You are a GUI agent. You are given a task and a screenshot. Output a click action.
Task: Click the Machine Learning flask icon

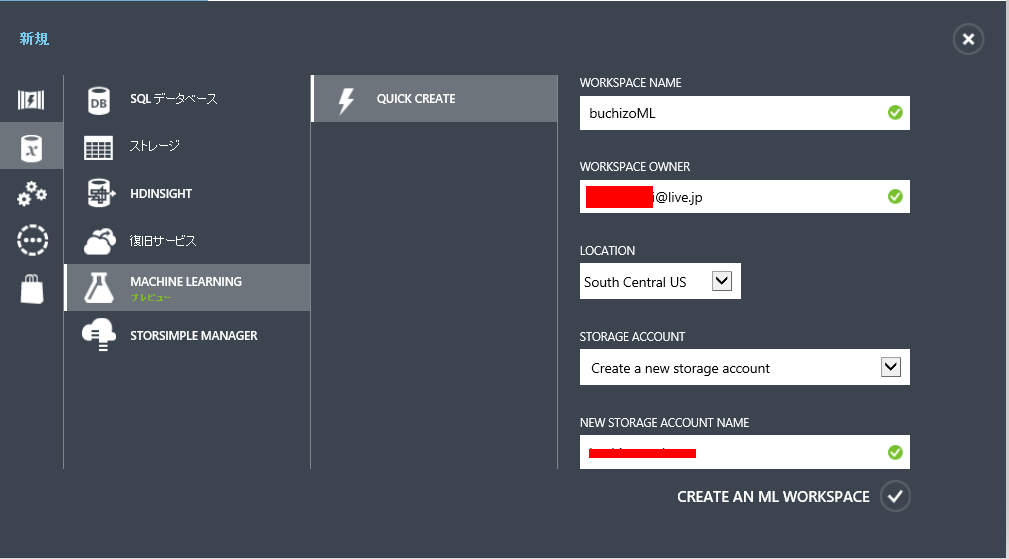[x=99, y=288]
